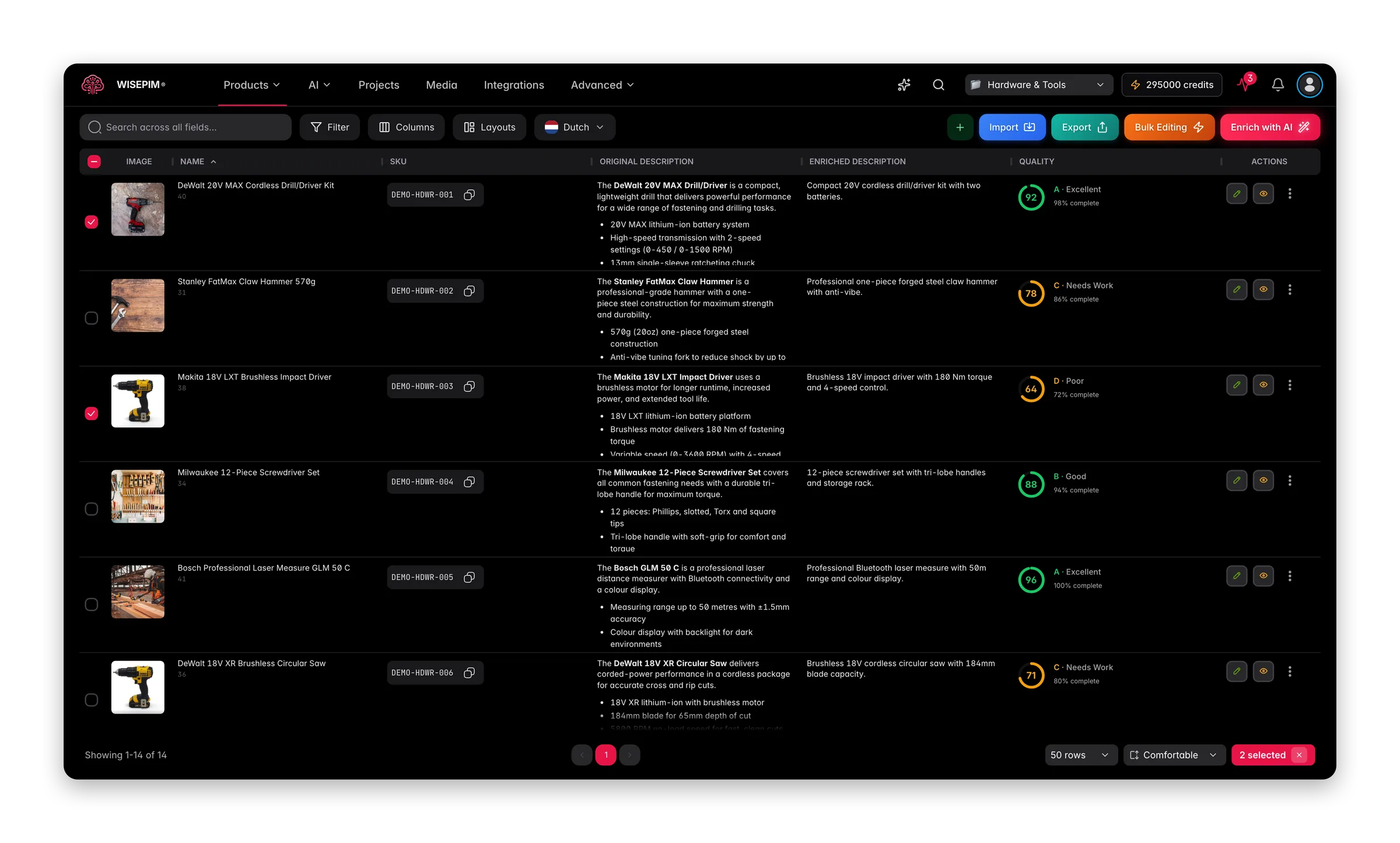Clear the 2 selected badge with X
Image resolution: width=1400 pixels, height=843 pixels.
[x=1300, y=755]
